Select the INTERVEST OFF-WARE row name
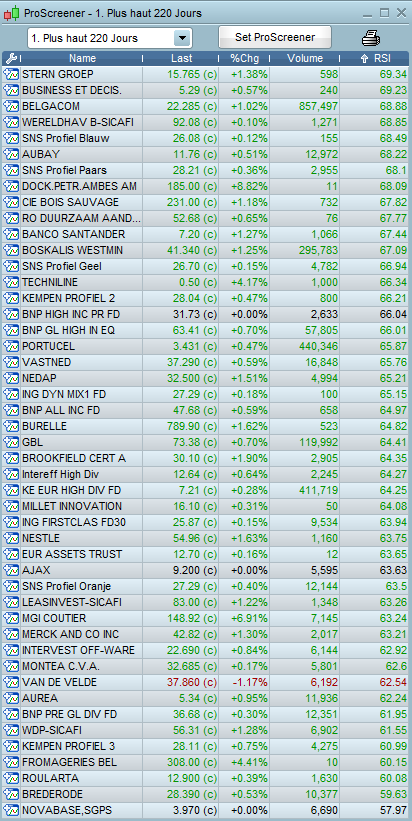The height and width of the screenshot is (821, 412). coord(79,650)
